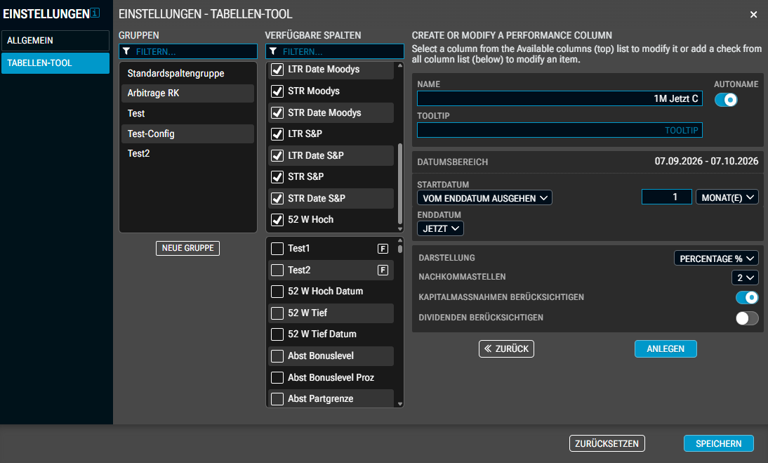Viewport: 768px width, 463px height.
Task: Click the F icon on the Test1 row
Action: [x=383, y=249]
